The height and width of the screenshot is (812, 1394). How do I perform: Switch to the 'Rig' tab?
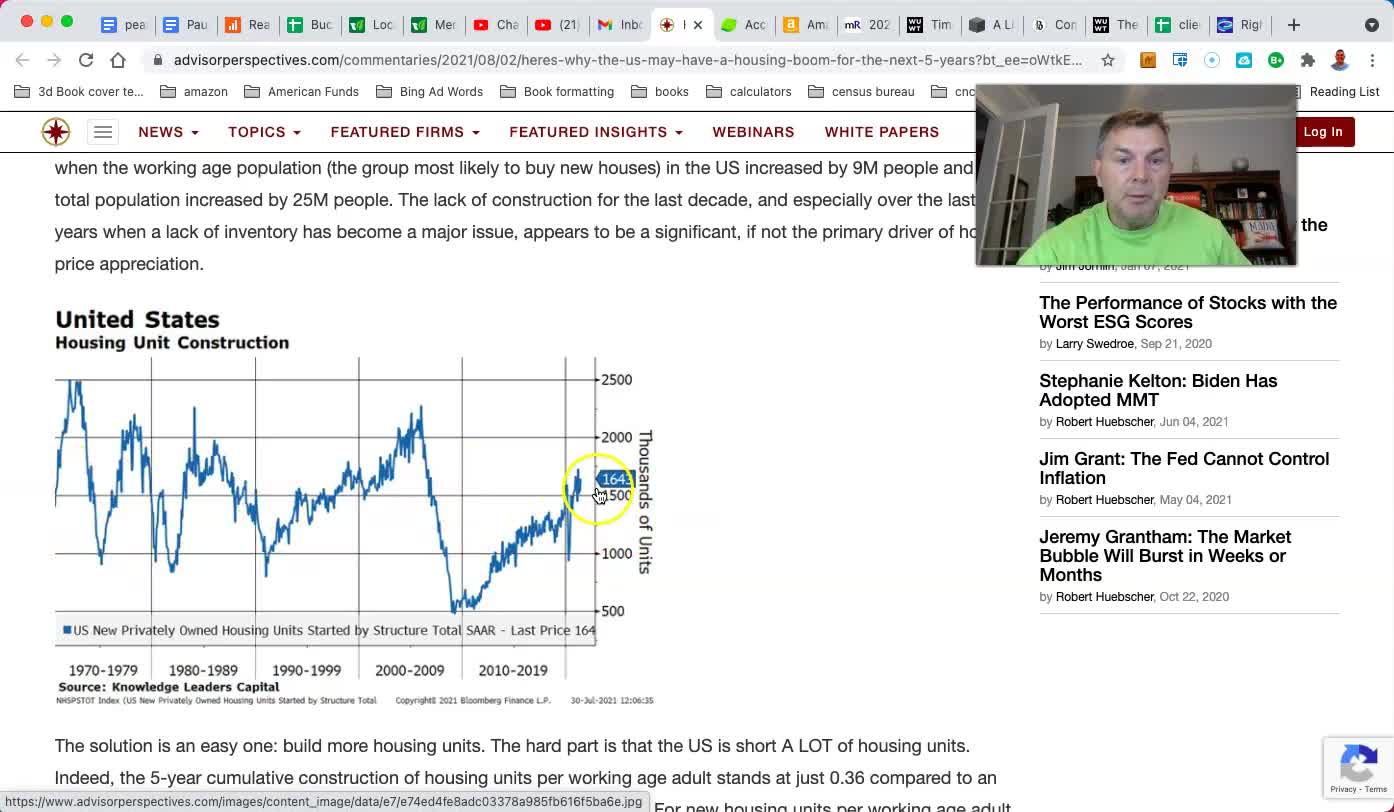pyautogui.click(x=1239, y=24)
